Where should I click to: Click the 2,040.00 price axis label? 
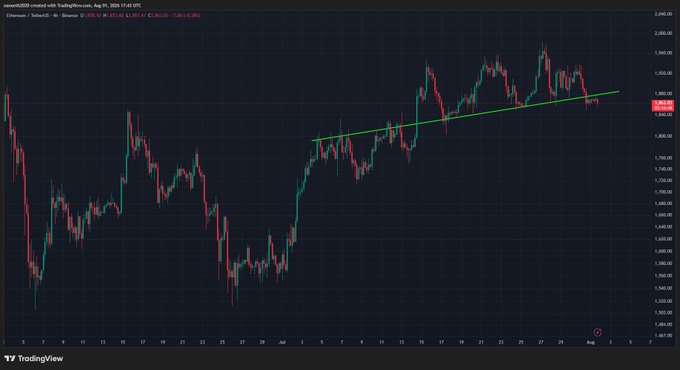[663, 14]
